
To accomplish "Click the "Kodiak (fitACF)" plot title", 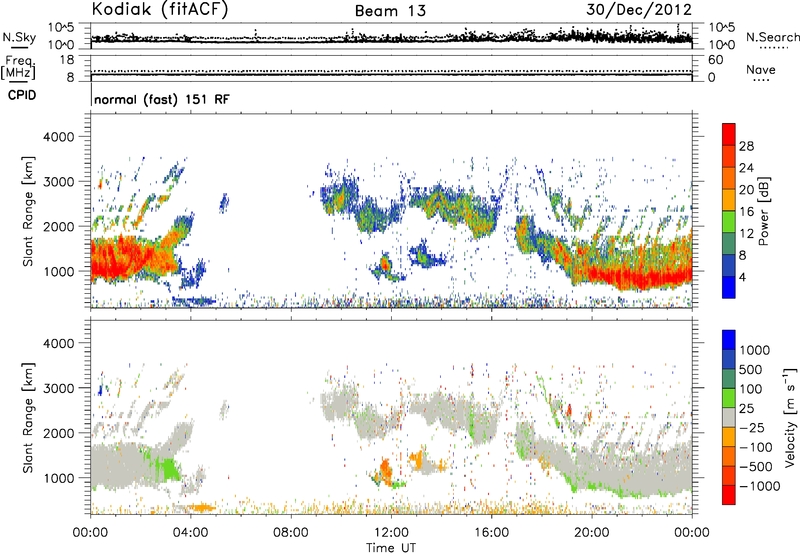I will (160, 9).
